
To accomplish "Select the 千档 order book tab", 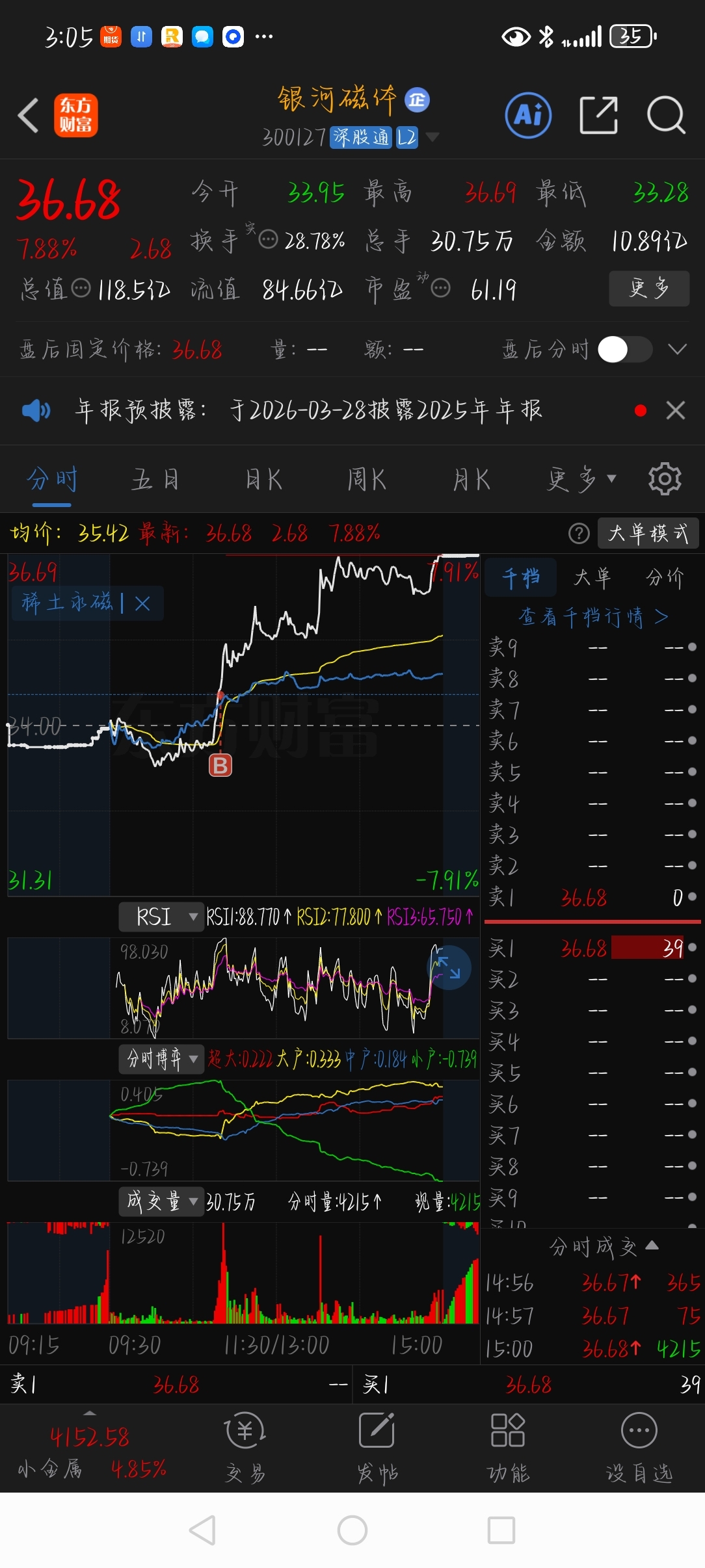I will [x=521, y=577].
